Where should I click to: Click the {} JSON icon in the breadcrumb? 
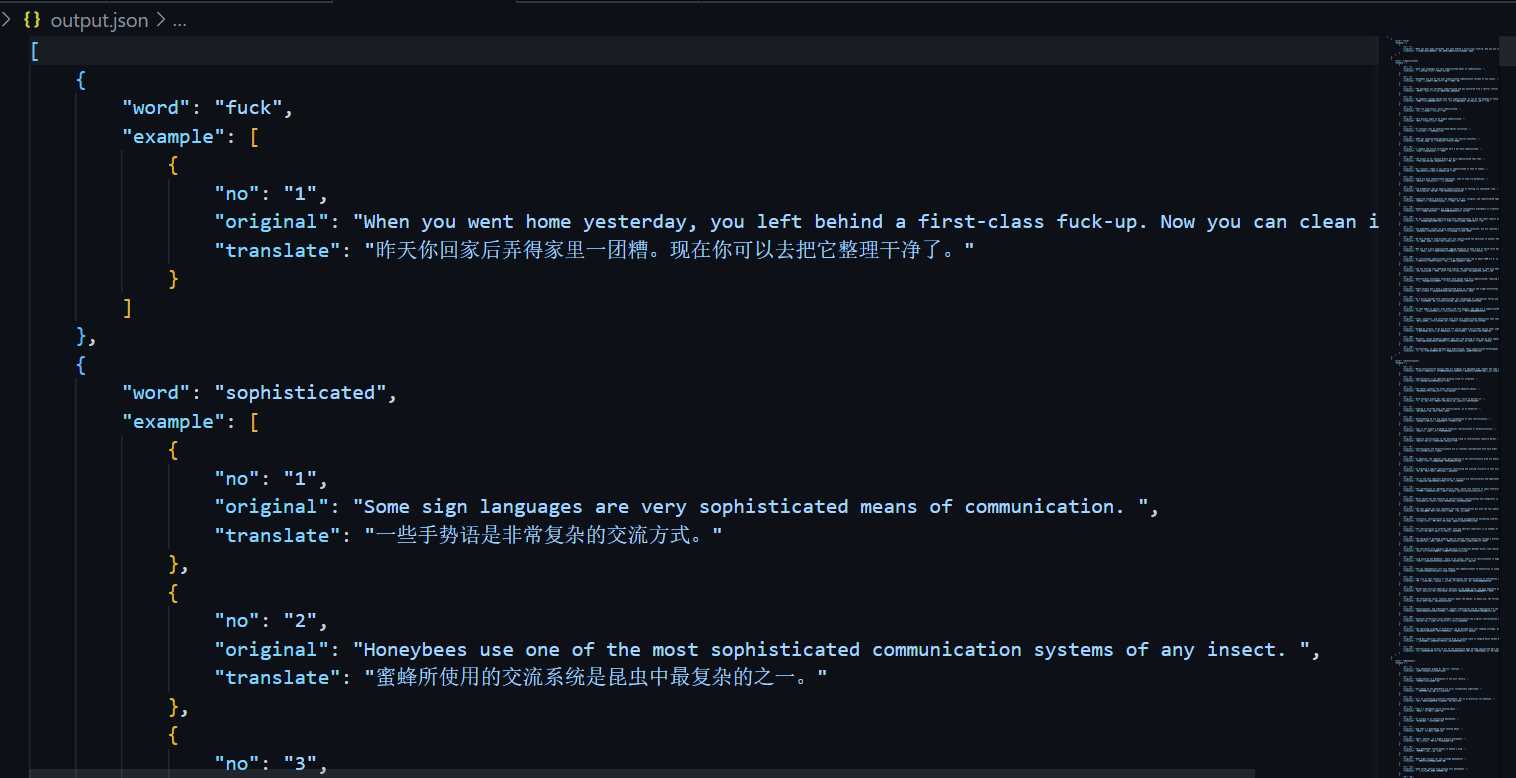click(x=32, y=19)
